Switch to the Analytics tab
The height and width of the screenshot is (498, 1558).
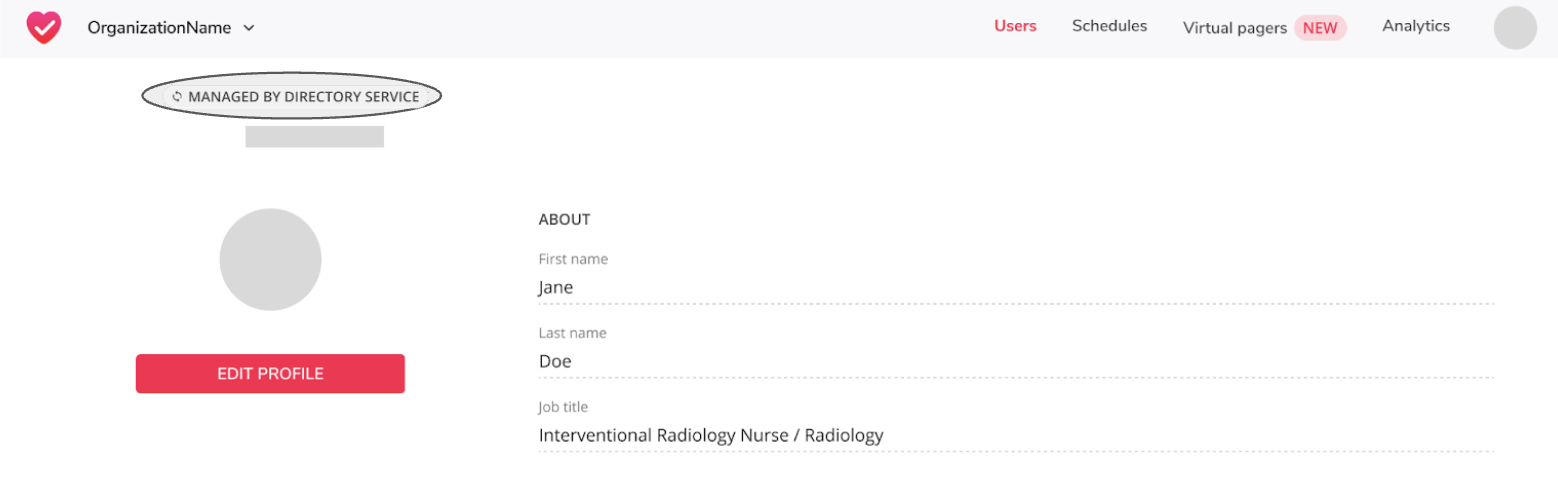click(1416, 26)
